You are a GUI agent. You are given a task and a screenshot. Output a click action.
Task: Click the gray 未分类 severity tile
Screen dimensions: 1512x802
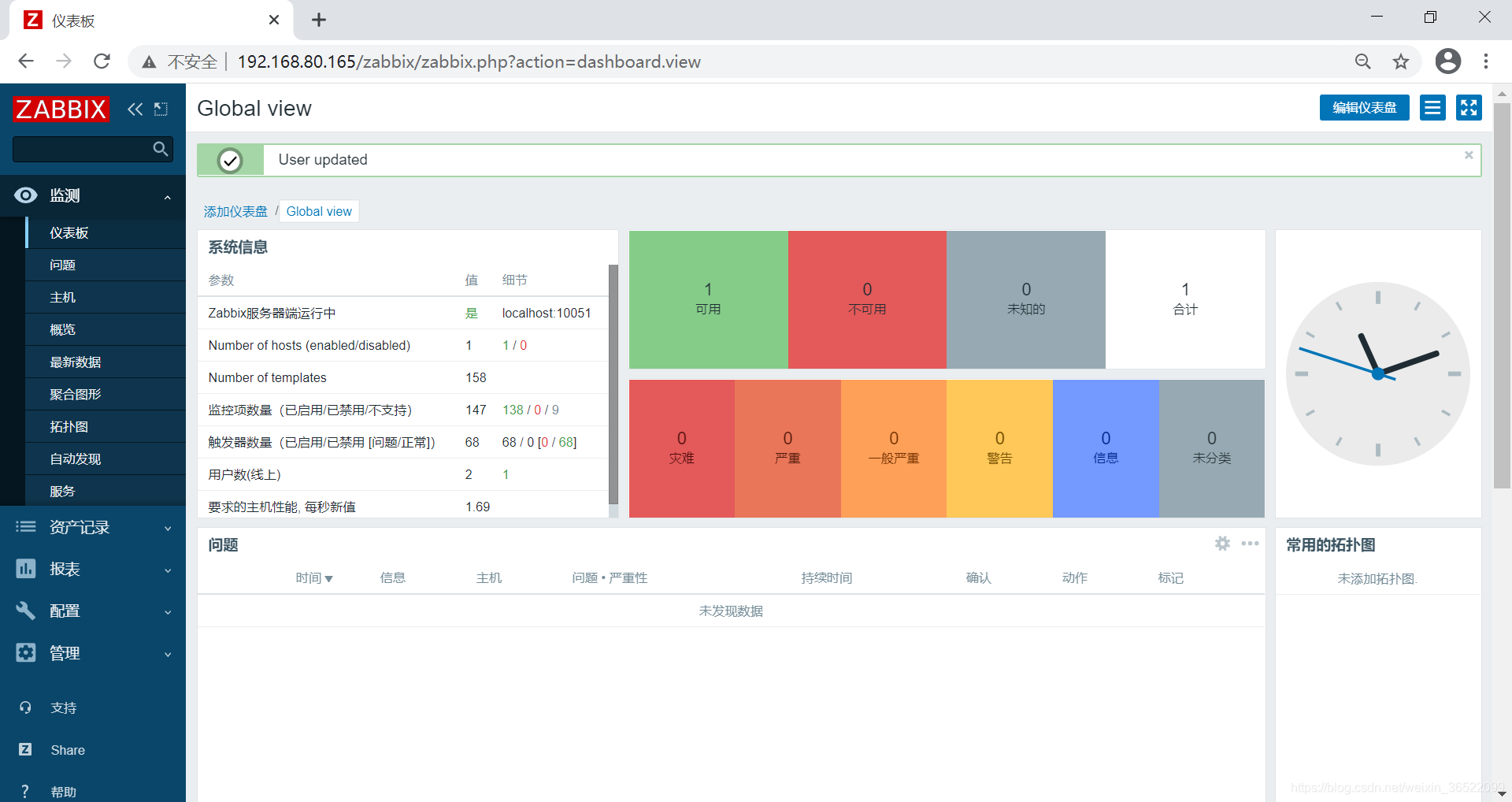(x=1212, y=448)
